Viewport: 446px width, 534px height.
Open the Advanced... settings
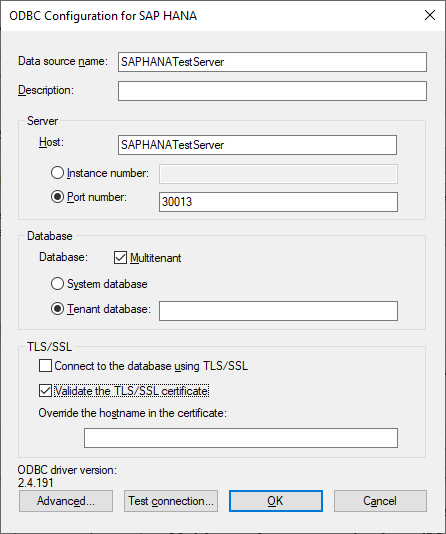66,501
